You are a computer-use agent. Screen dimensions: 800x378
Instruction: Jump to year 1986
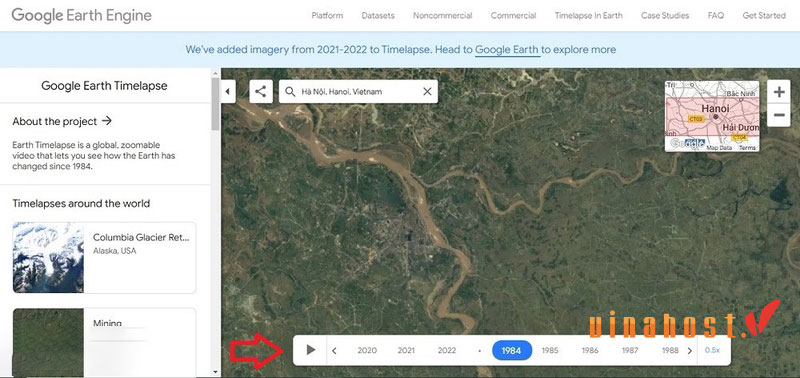coord(590,350)
